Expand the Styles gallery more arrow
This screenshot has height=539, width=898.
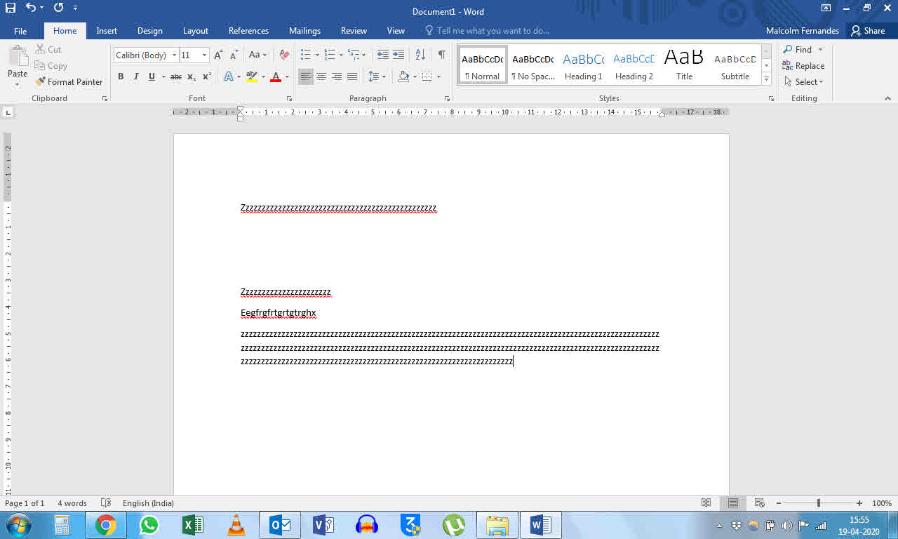pos(766,80)
